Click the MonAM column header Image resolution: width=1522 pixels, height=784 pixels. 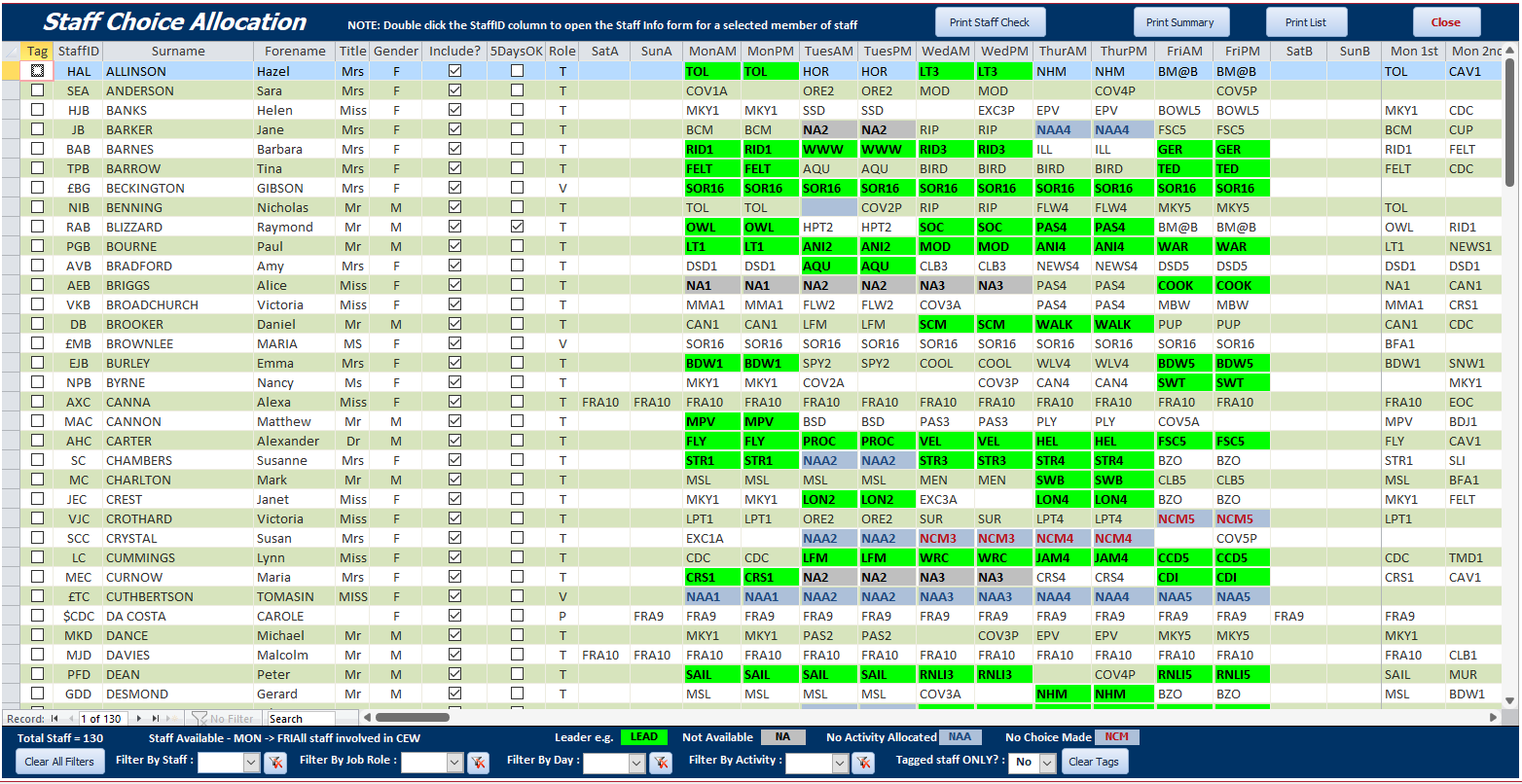[711, 51]
